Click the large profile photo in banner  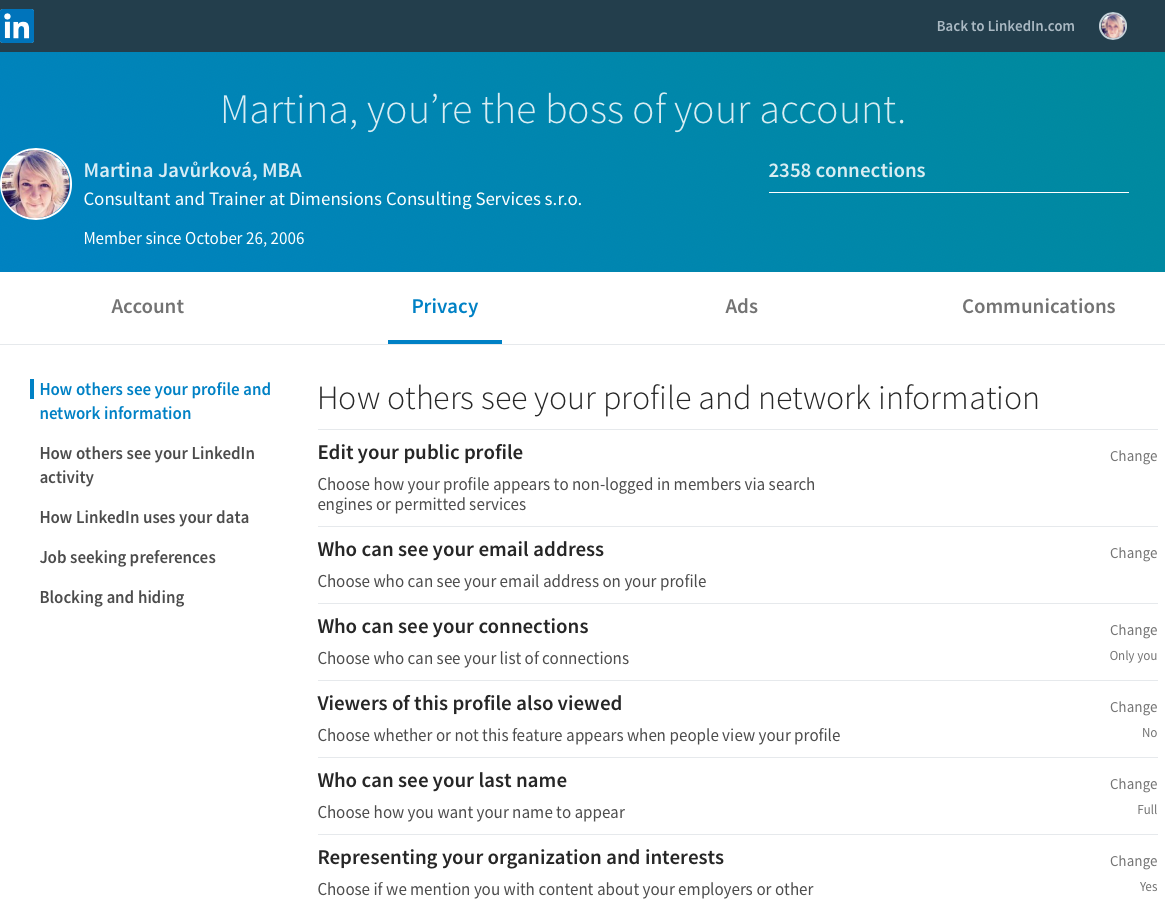click(x=36, y=184)
